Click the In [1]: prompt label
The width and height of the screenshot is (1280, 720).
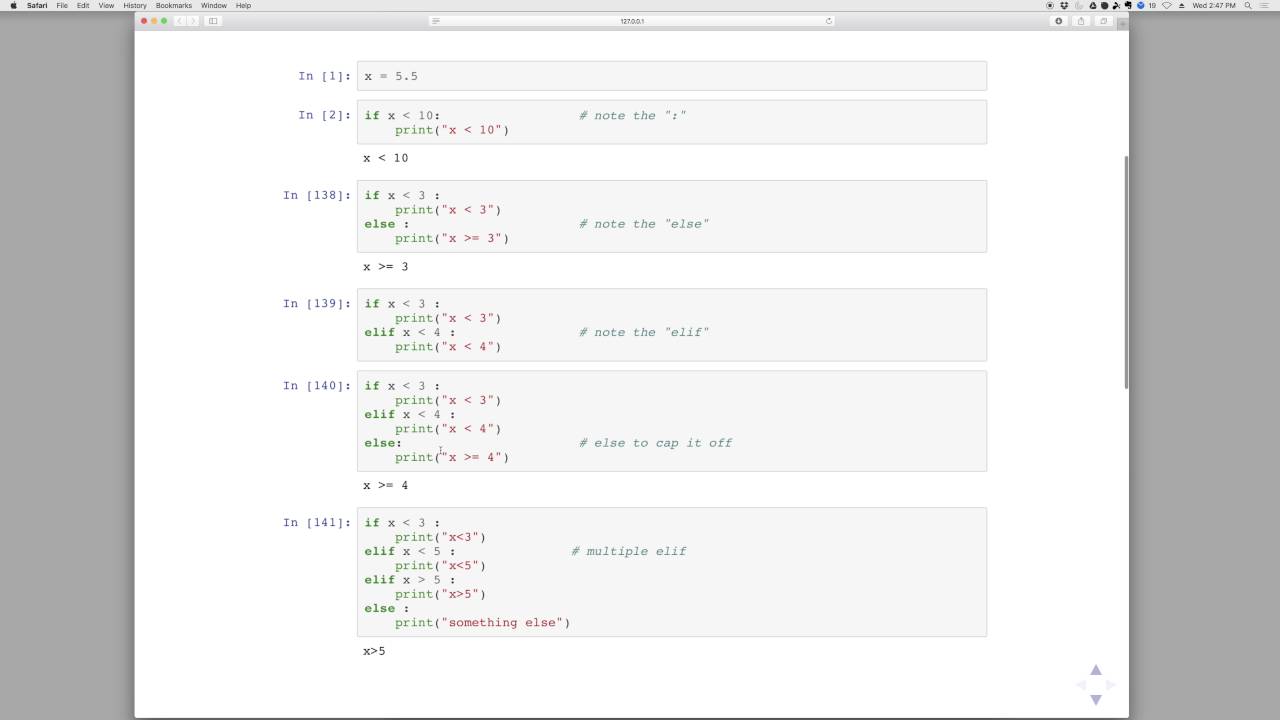tap(324, 76)
